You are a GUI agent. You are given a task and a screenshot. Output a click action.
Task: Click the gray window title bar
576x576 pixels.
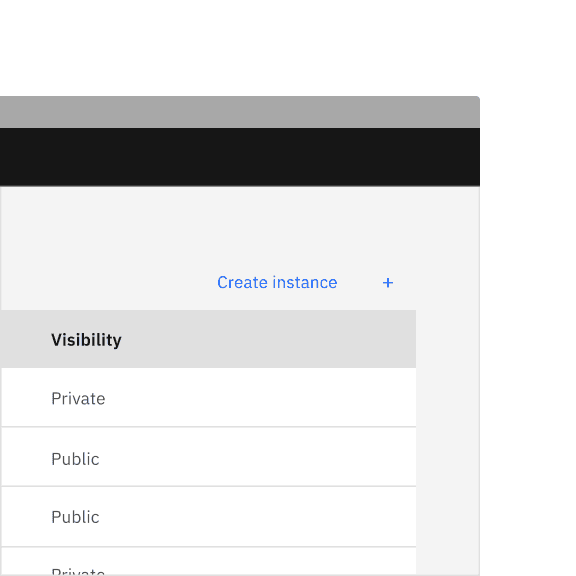(x=240, y=112)
